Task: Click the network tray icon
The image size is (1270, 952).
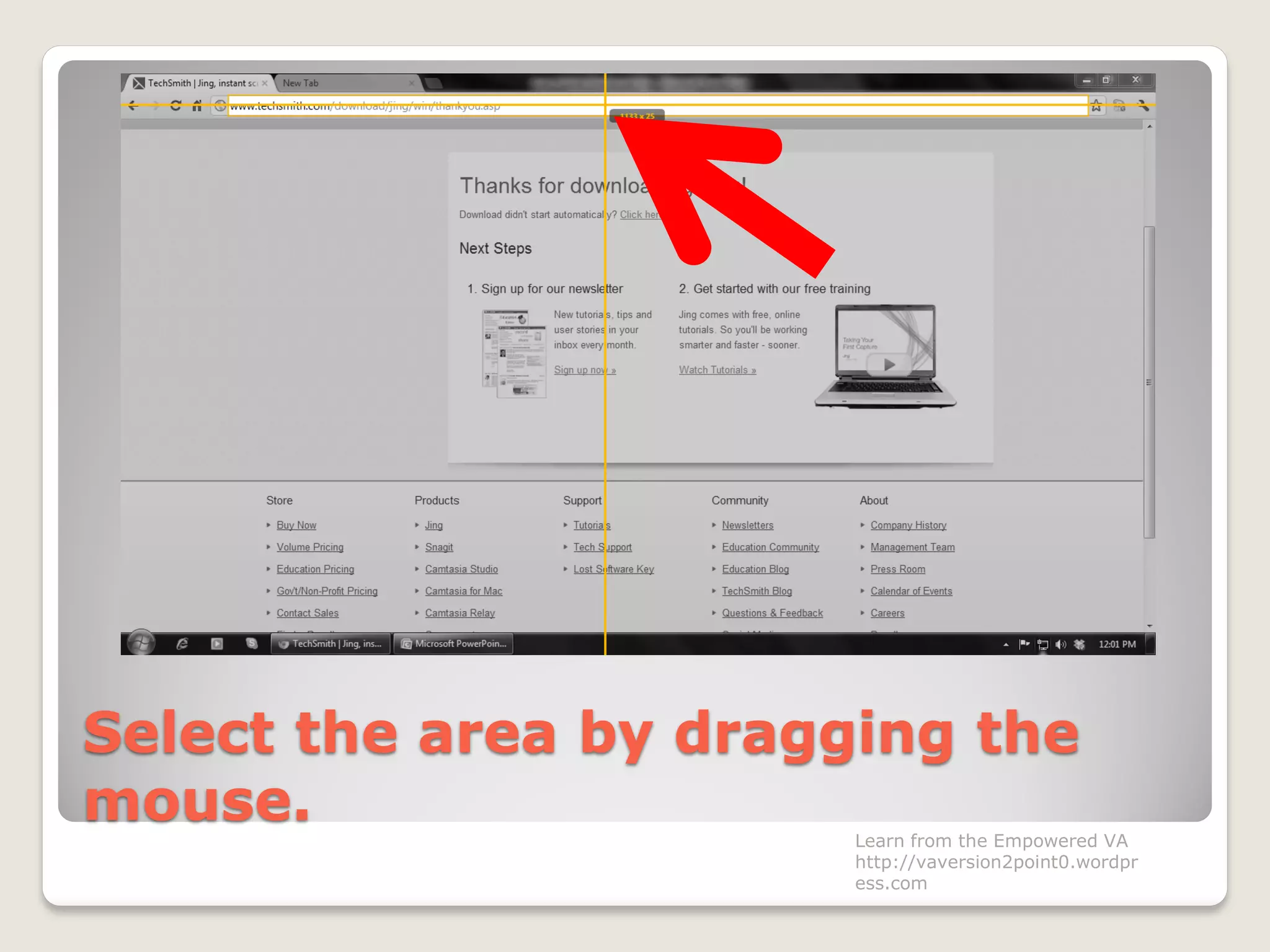Action: (1043, 645)
